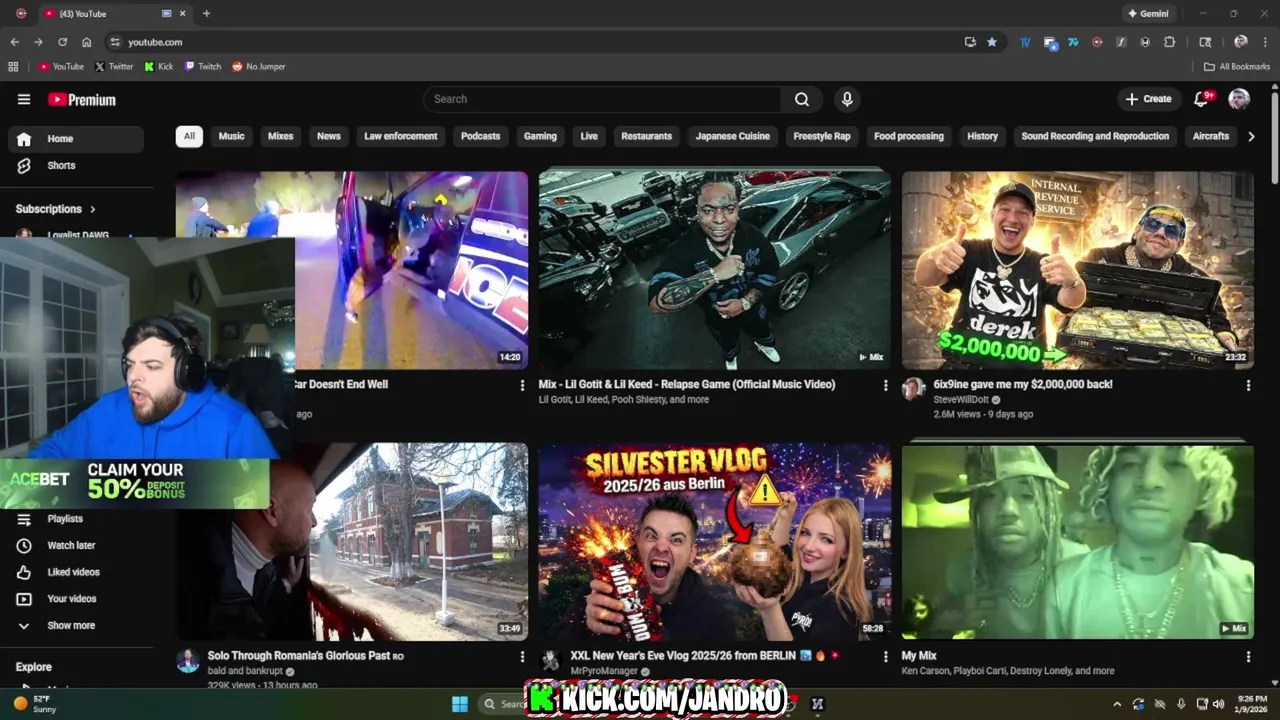Open the apps grid icon in bookmarks bar
Viewport: 1280px width, 720px height.
pyautogui.click(x=13, y=66)
